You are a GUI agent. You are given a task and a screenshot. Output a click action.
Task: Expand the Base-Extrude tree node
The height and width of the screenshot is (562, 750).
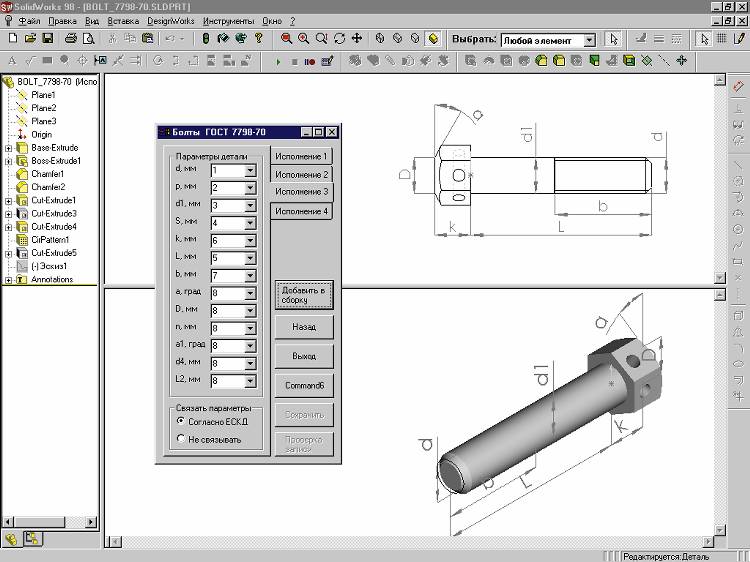(8, 148)
